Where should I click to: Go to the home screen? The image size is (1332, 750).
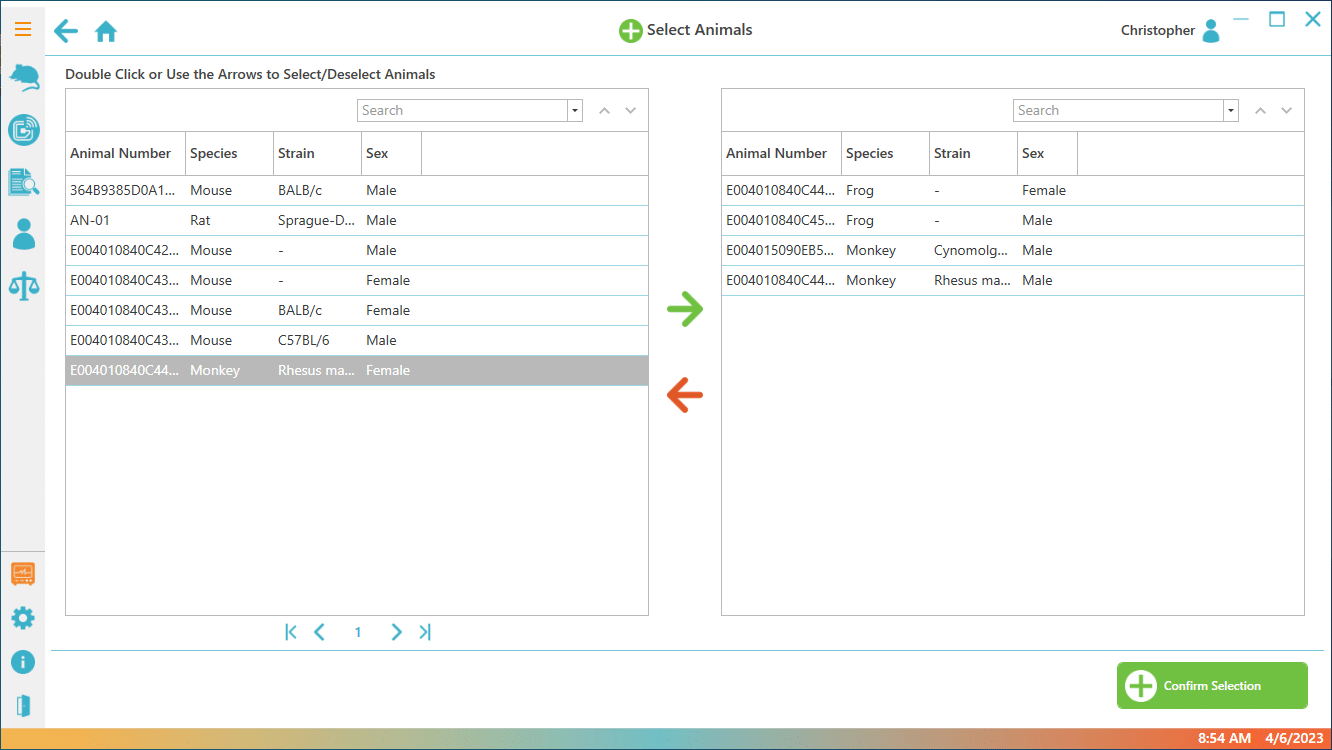tap(106, 32)
